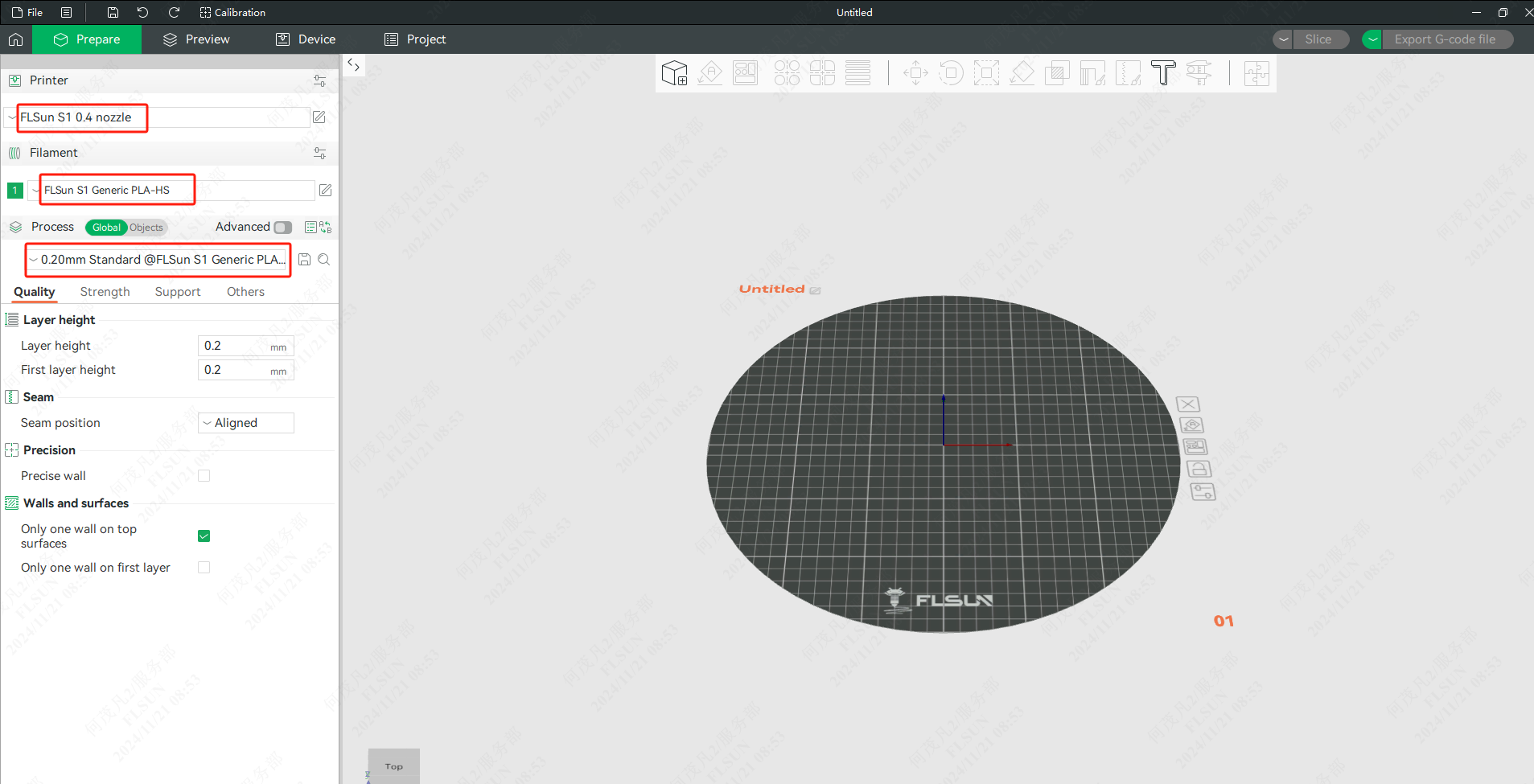Switch to the Device tab
Viewport: 1534px width, 784px height.
click(306, 39)
